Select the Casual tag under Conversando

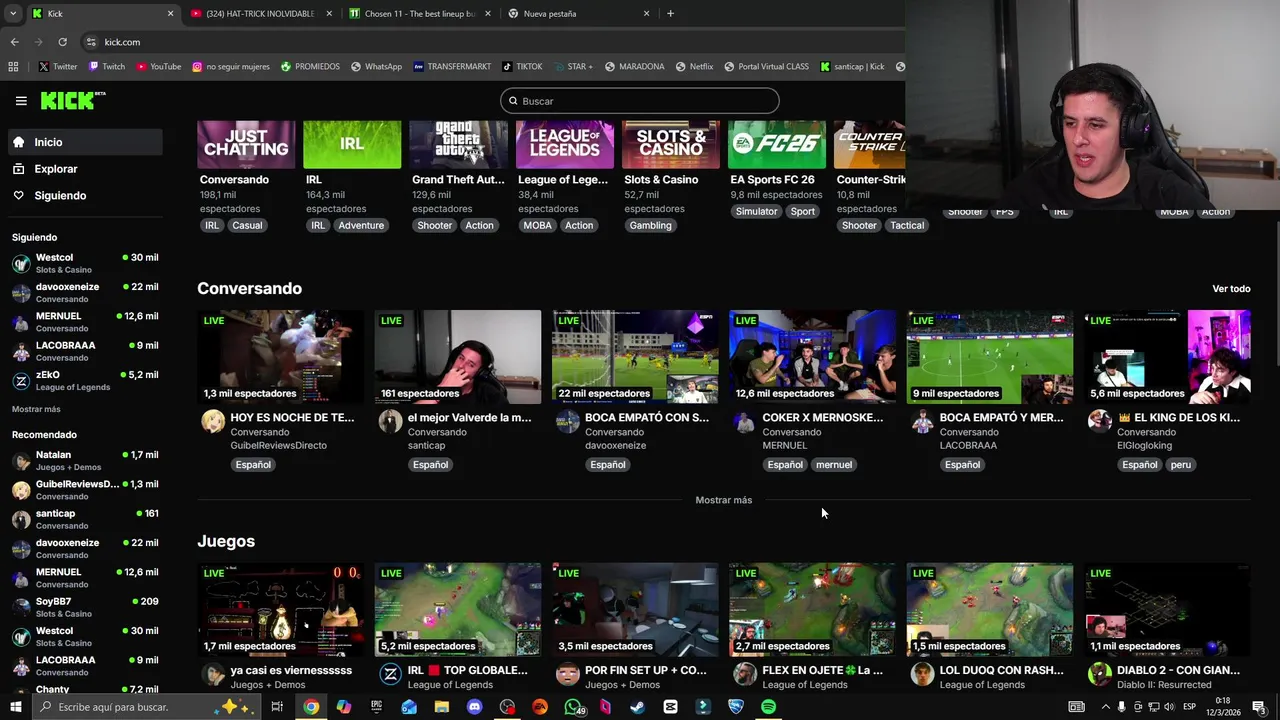click(x=247, y=225)
